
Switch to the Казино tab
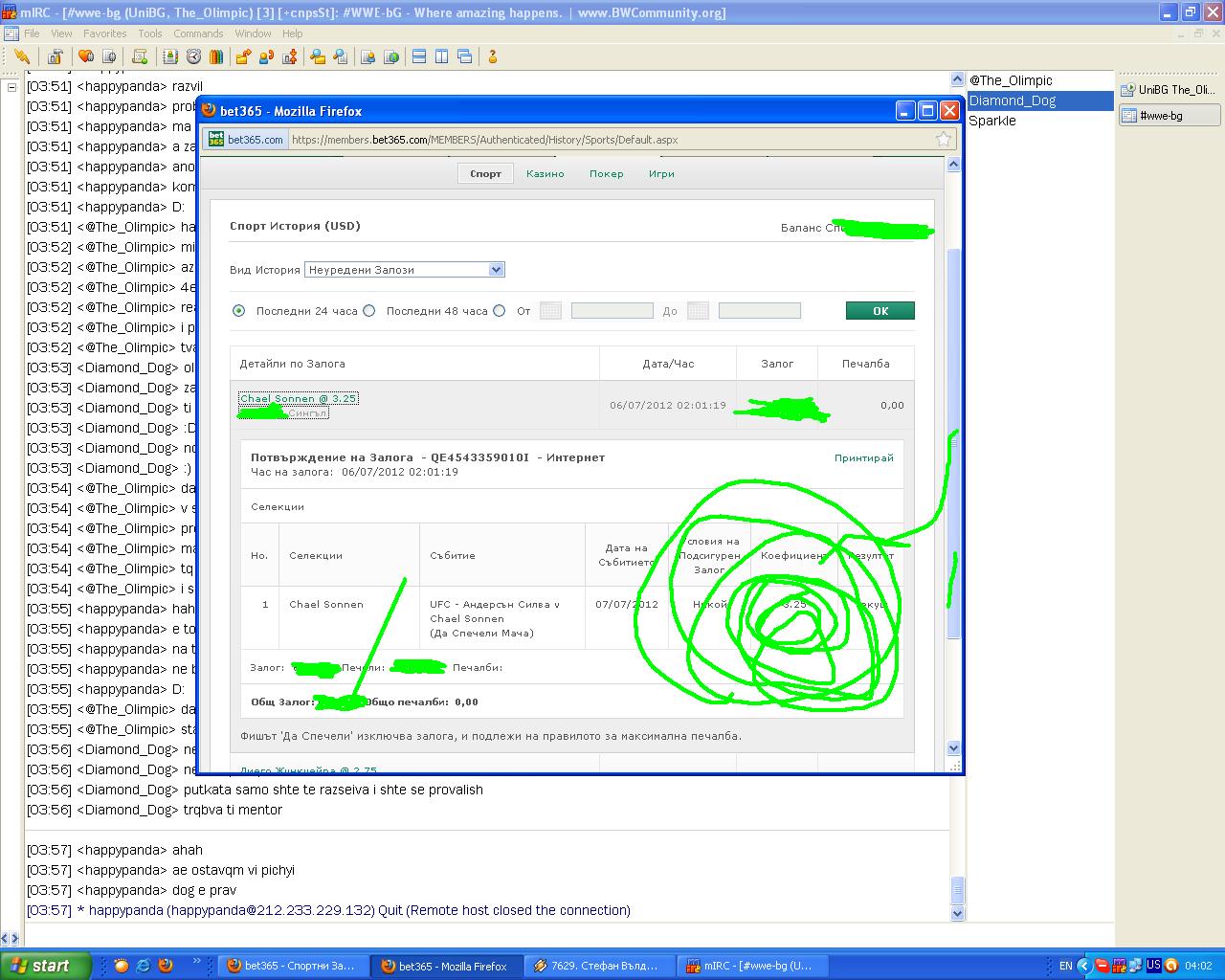(546, 173)
